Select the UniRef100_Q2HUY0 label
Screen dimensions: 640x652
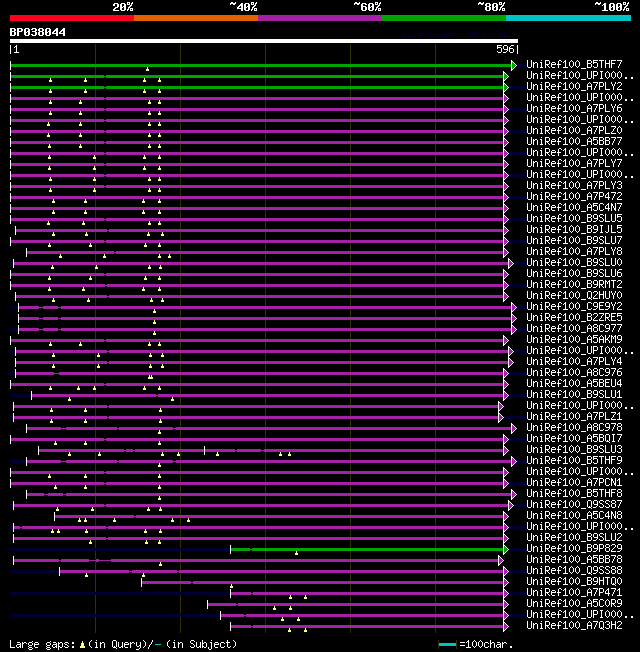point(574,296)
